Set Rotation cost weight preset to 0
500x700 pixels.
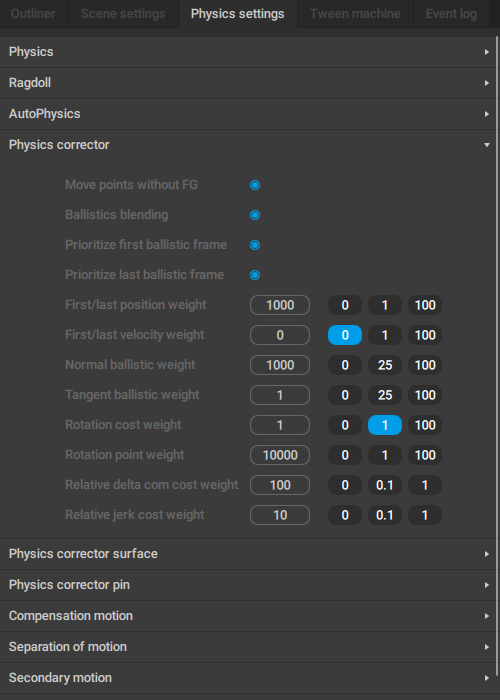[x=345, y=425]
